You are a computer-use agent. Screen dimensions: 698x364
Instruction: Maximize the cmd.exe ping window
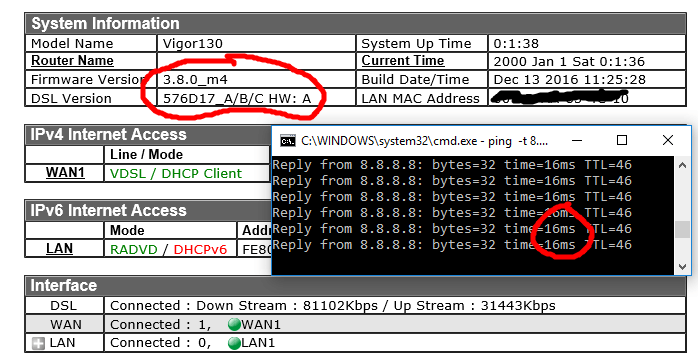pyautogui.click(x=622, y=141)
